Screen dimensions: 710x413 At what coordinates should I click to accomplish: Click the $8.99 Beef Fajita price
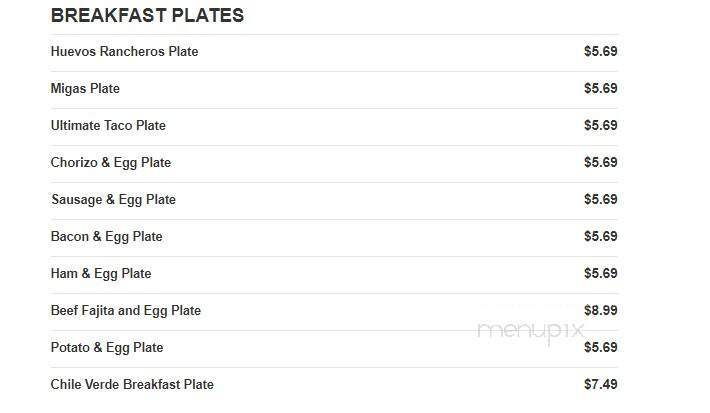click(600, 311)
